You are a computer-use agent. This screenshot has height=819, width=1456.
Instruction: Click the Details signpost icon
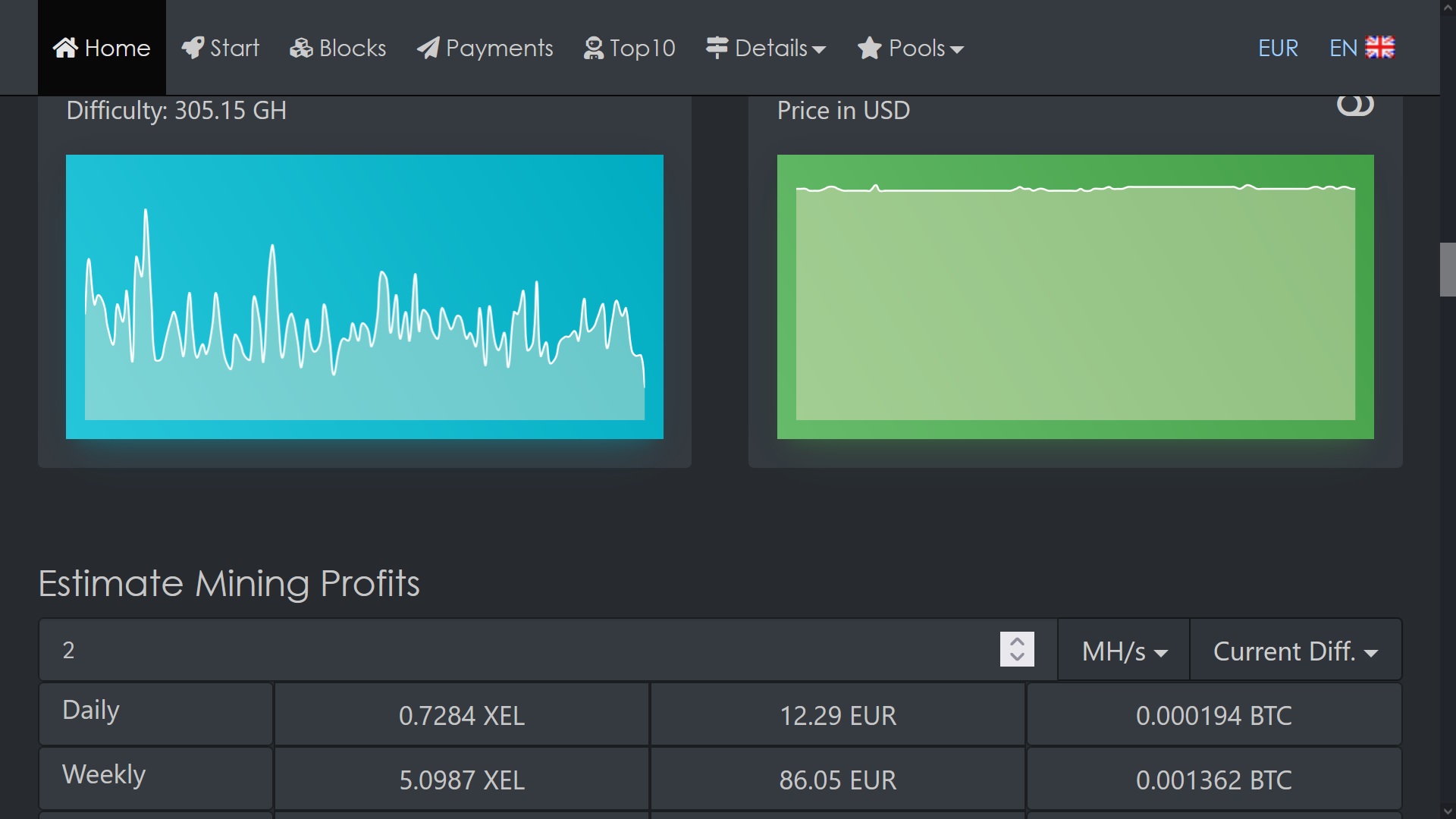pyautogui.click(x=717, y=48)
